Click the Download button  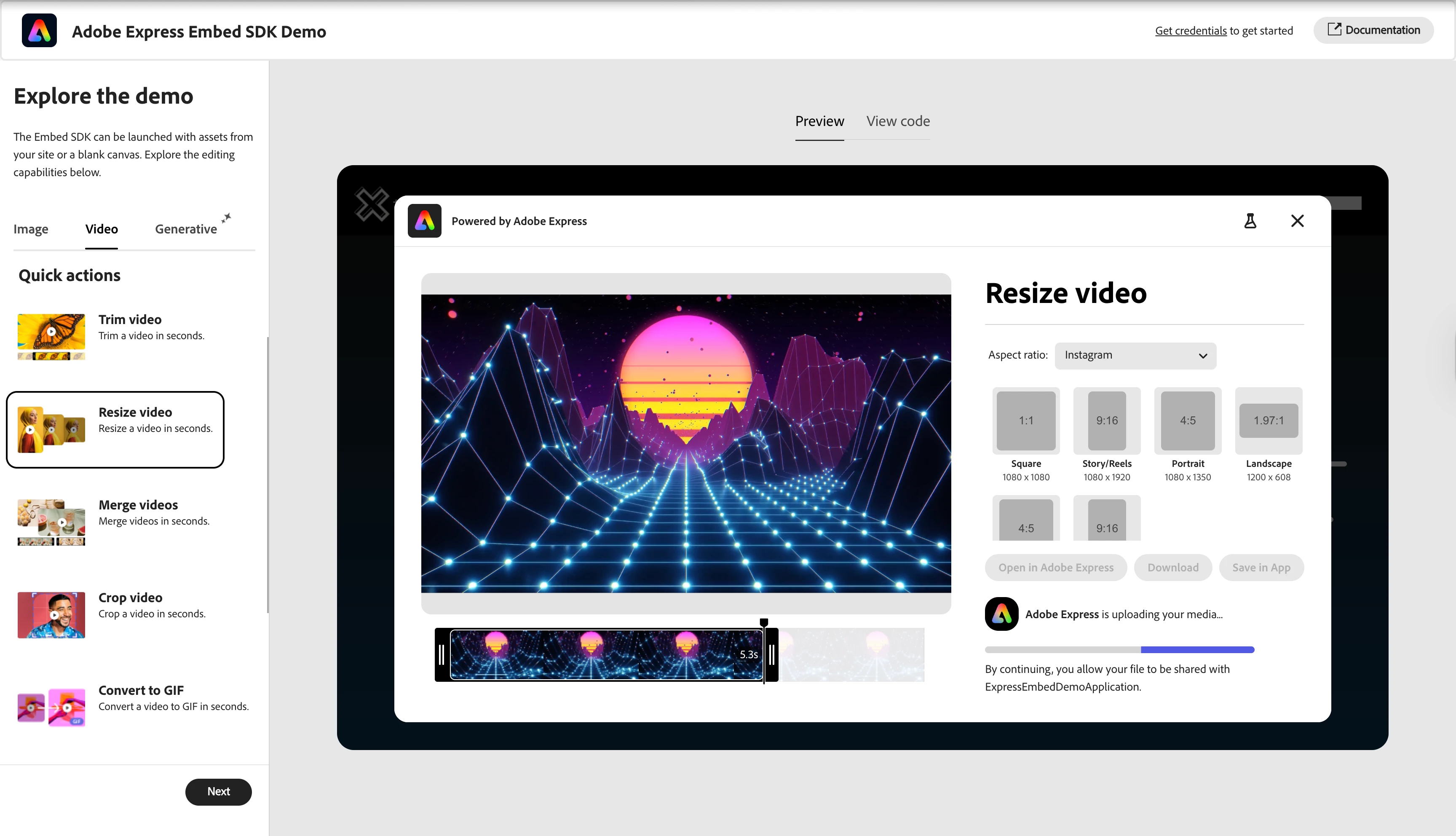tap(1172, 567)
